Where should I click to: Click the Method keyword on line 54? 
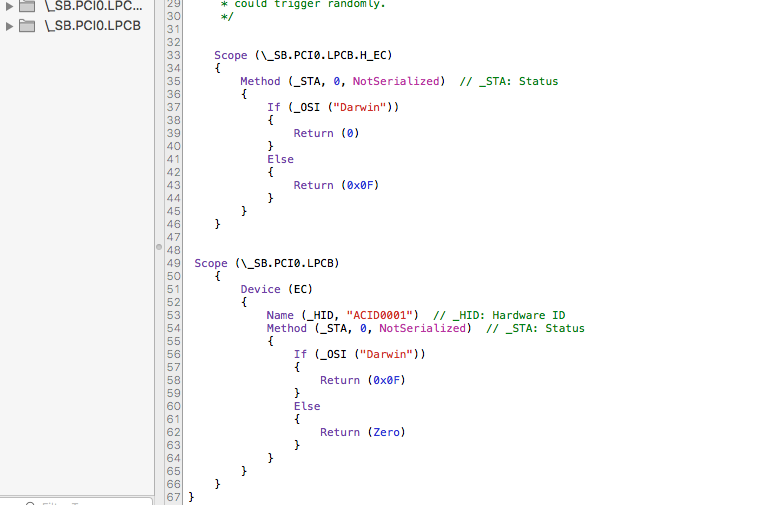click(x=287, y=328)
